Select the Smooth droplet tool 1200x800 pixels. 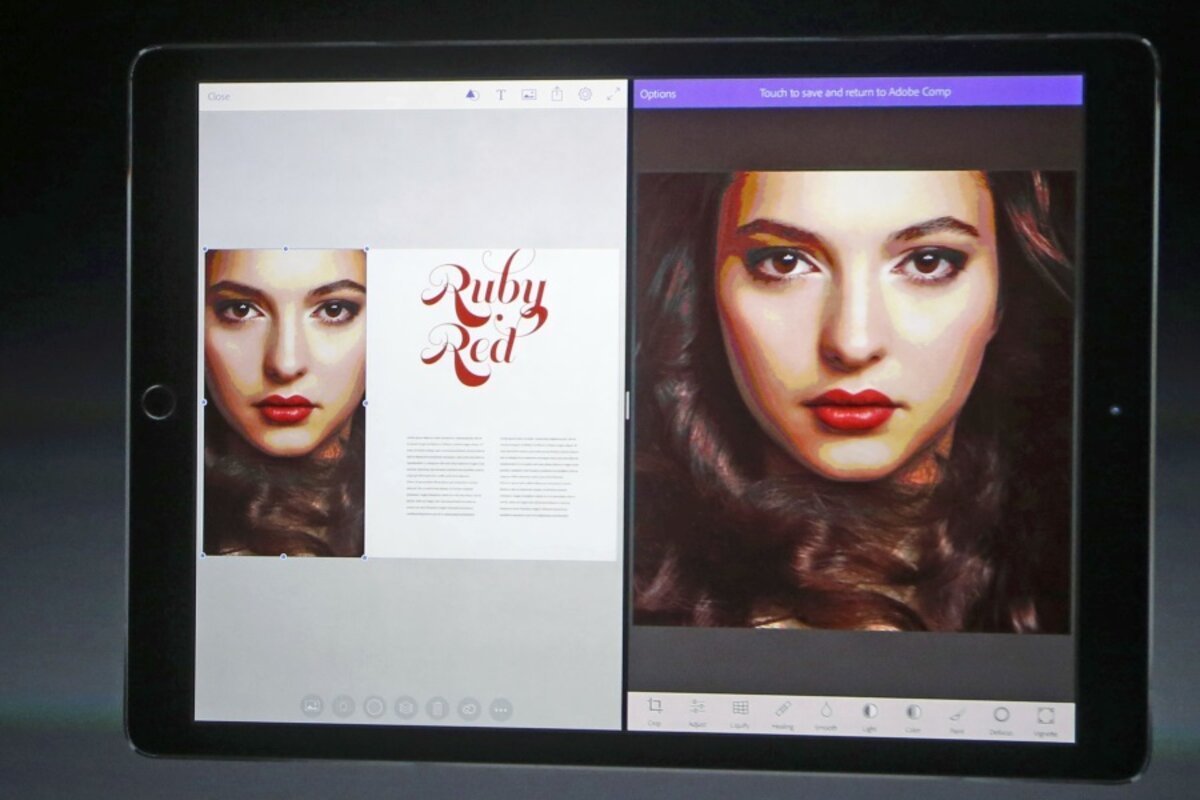click(x=826, y=711)
